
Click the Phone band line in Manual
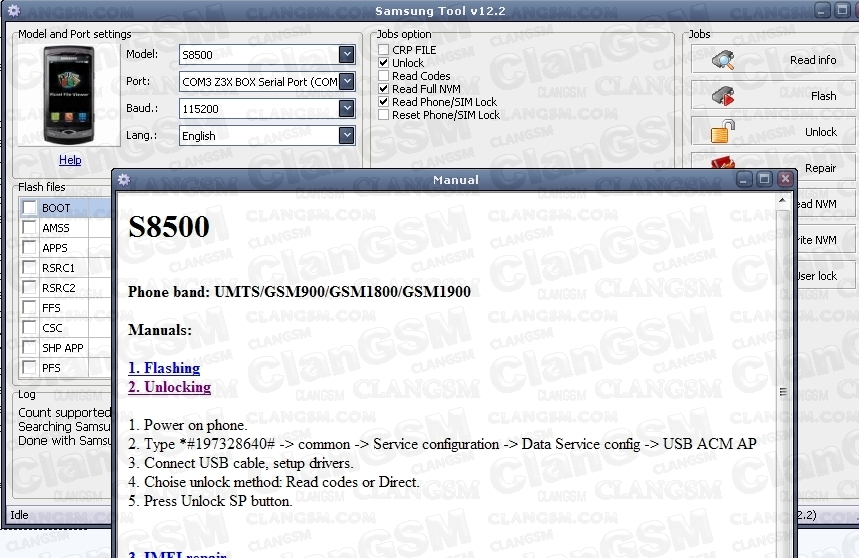click(299, 291)
